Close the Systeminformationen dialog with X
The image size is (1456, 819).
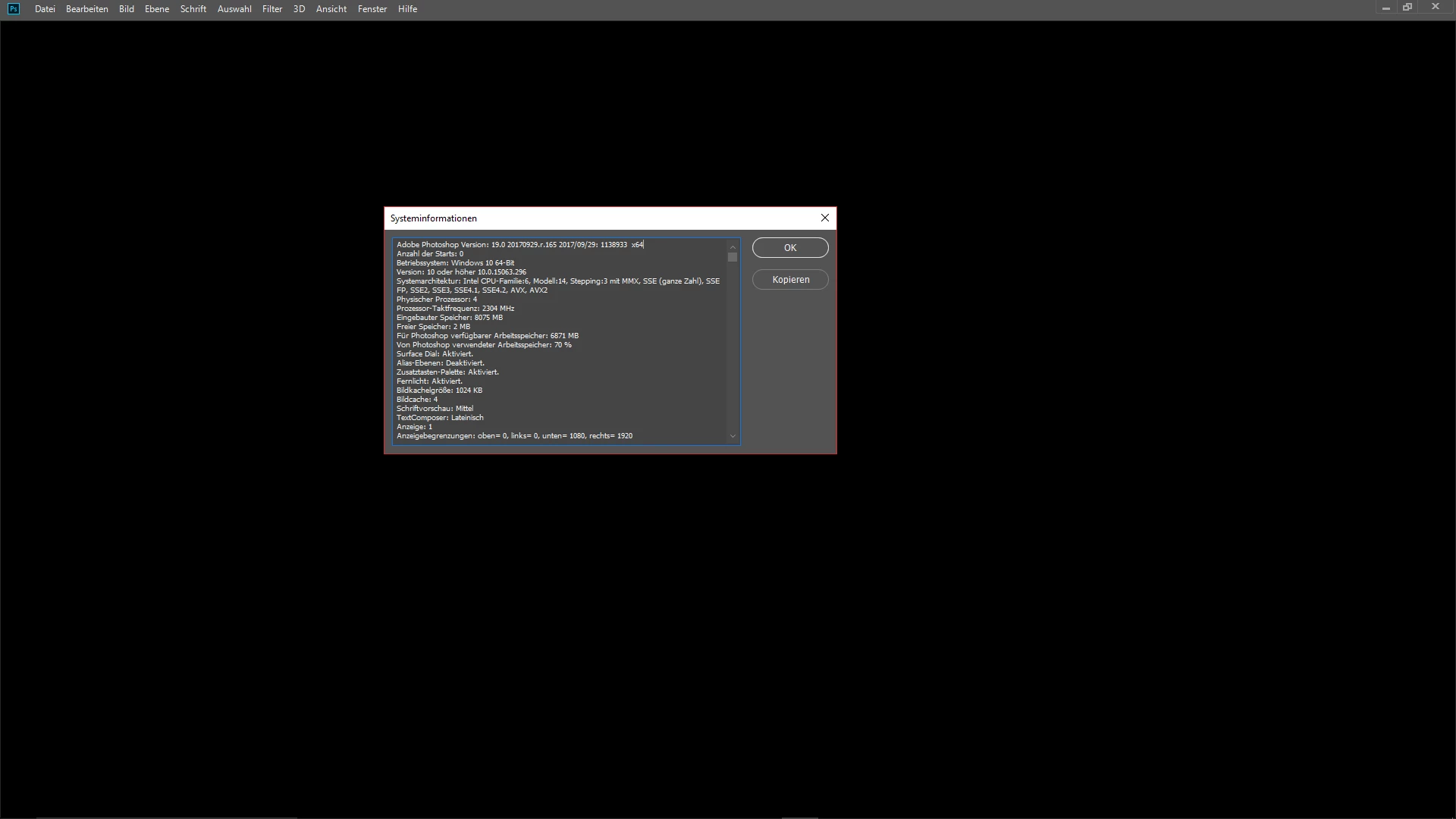point(825,218)
